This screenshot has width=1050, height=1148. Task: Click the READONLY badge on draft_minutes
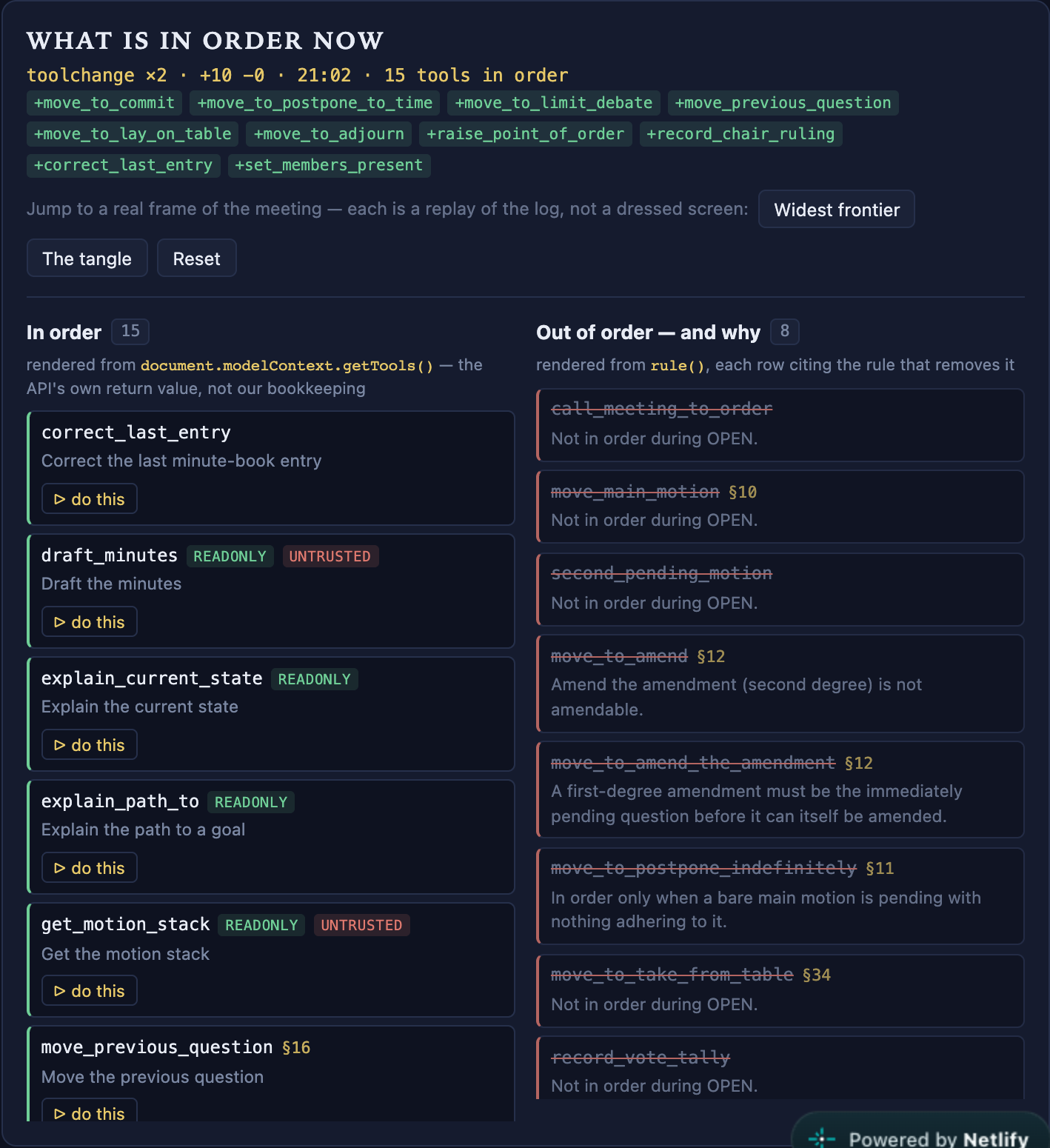click(230, 556)
